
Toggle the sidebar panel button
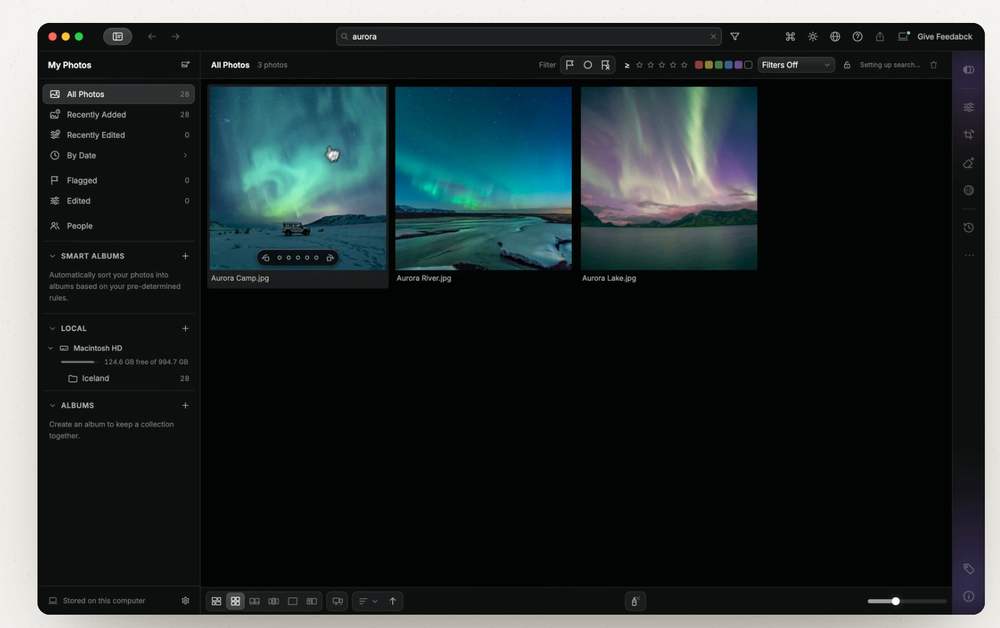click(117, 37)
